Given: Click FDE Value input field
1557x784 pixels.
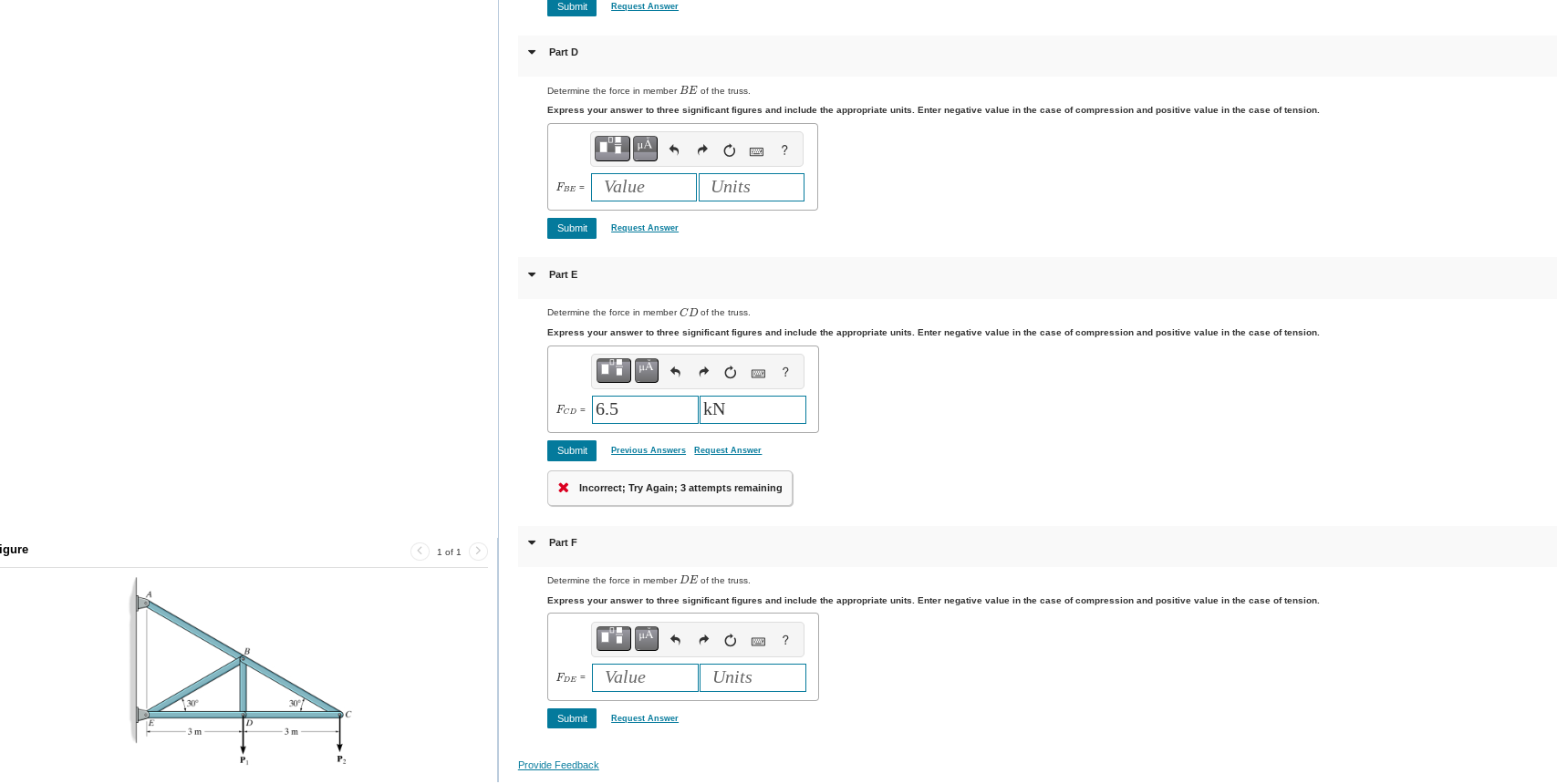Looking at the screenshot, I should [x=645, y=677].
